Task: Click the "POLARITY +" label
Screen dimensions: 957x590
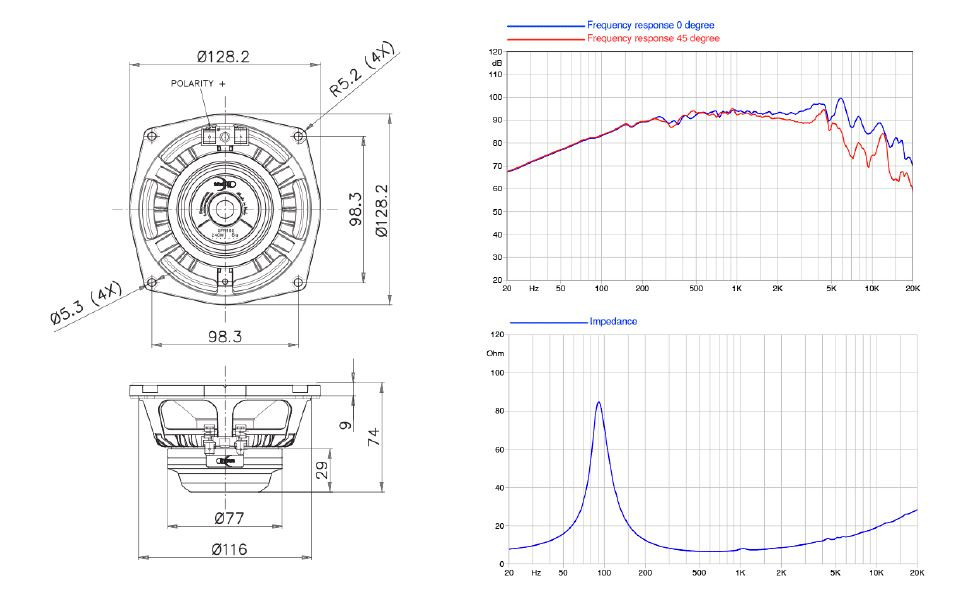Action: pyautogui.click(x=198, y=84)
